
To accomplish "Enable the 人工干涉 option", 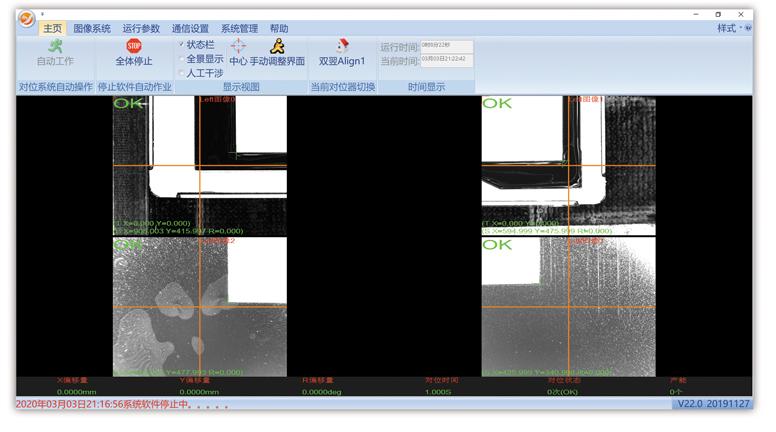I will (181, 73).
